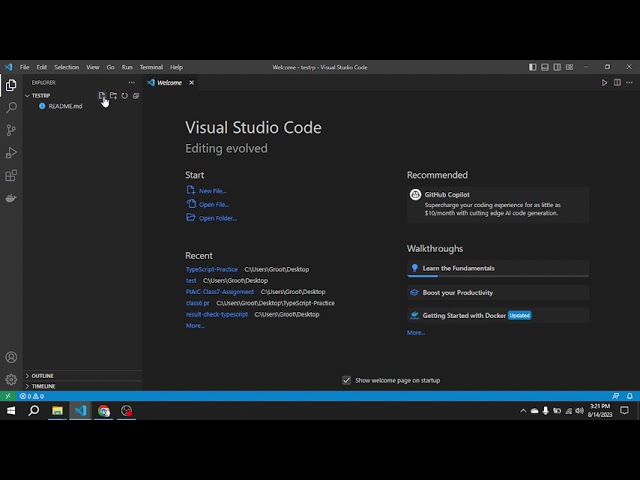Close the Welcome tab
This screenshot has height=480, width=640.
191,83
